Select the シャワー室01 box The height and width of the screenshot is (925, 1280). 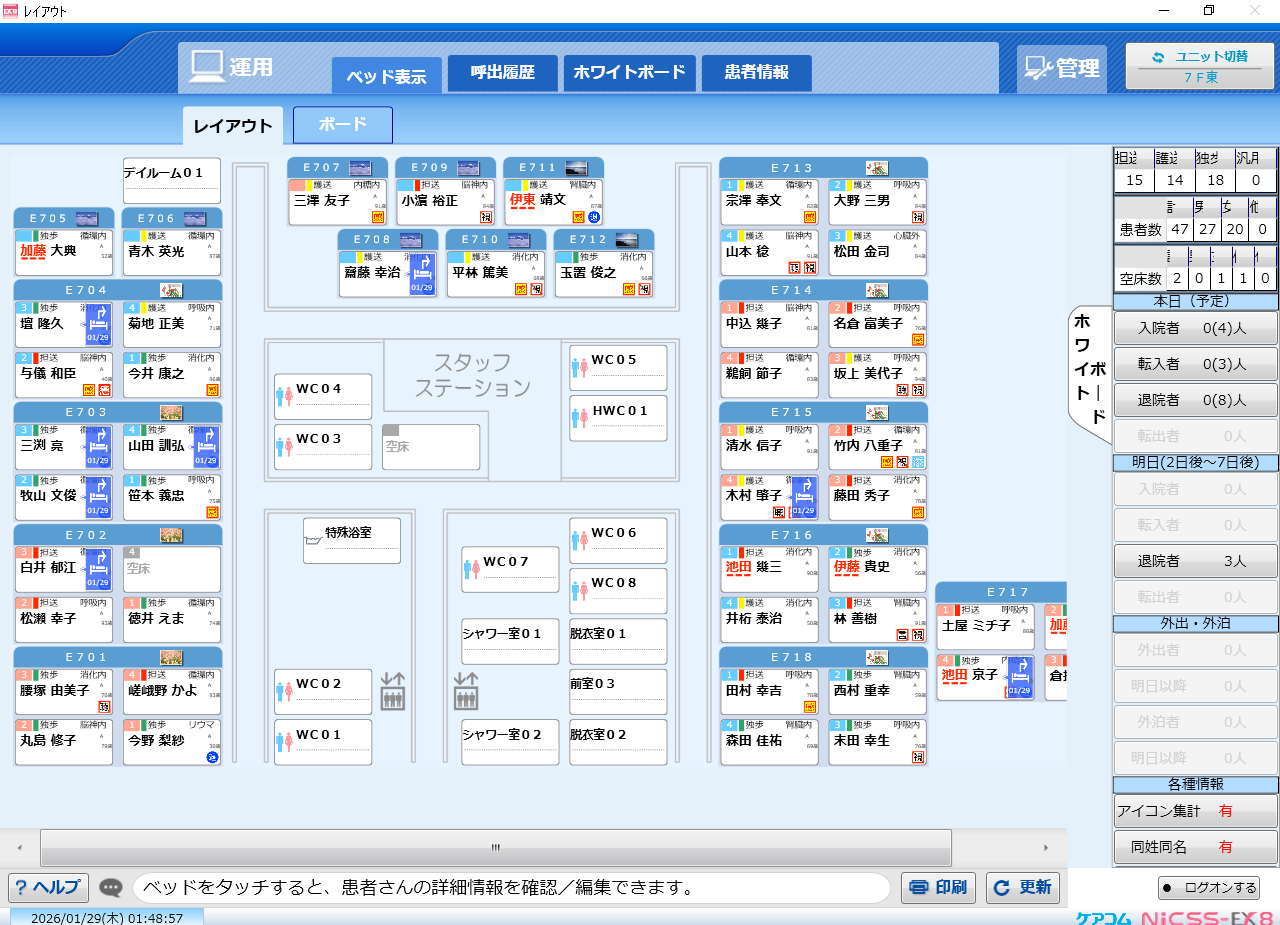pyautogui.click(x=510, y=641)
